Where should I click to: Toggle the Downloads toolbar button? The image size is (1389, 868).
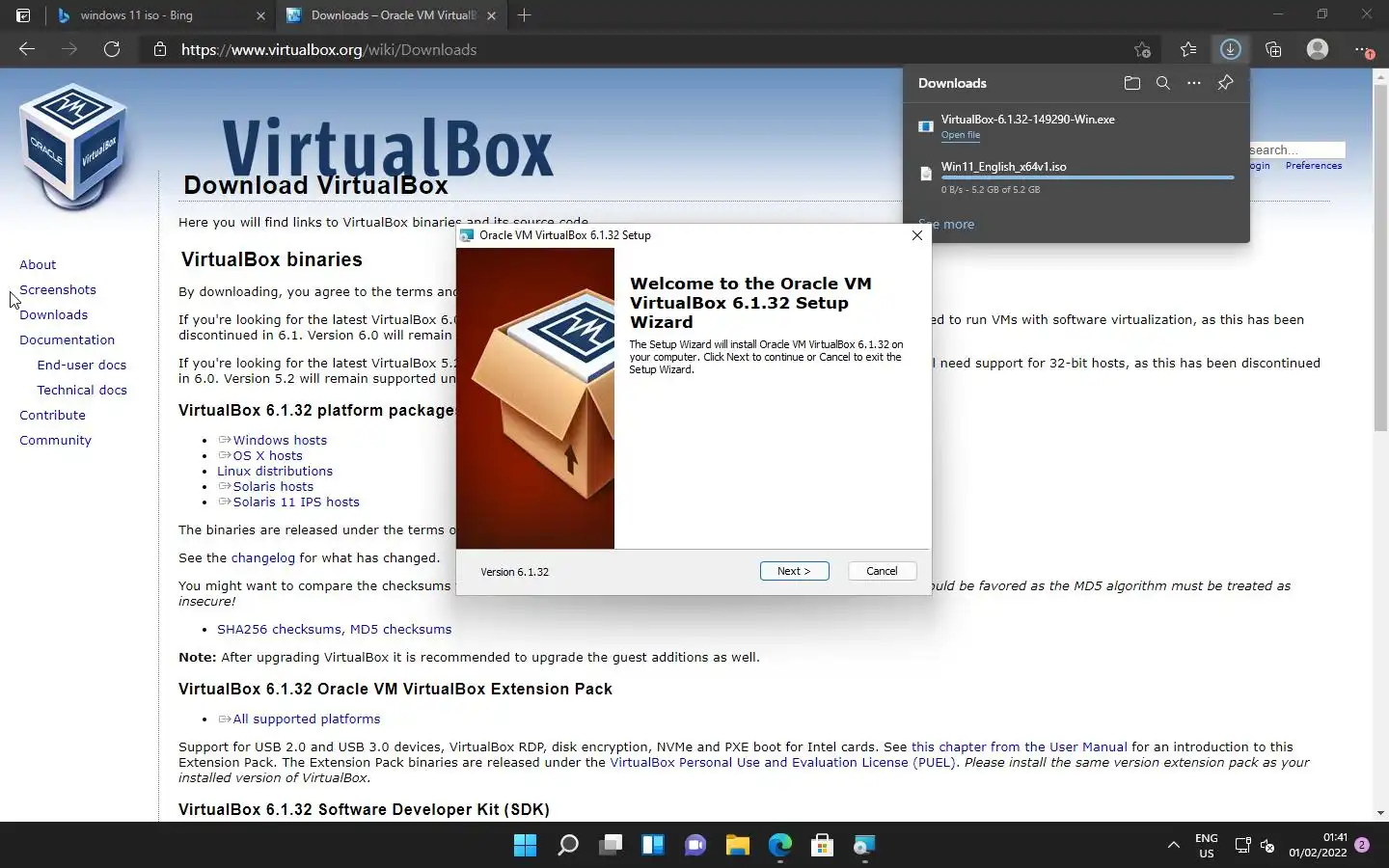[x=1230, y=49]
